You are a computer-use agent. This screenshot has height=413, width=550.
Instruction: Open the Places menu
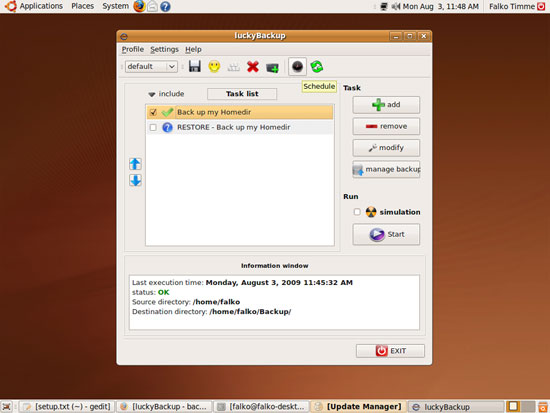coord(82,6)
